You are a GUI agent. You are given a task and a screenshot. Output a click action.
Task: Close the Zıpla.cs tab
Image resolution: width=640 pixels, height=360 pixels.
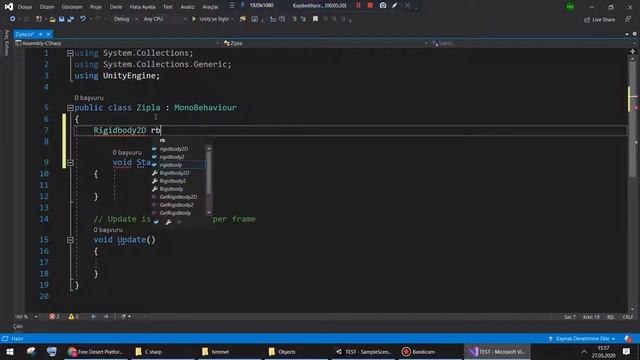coord(48,34)
